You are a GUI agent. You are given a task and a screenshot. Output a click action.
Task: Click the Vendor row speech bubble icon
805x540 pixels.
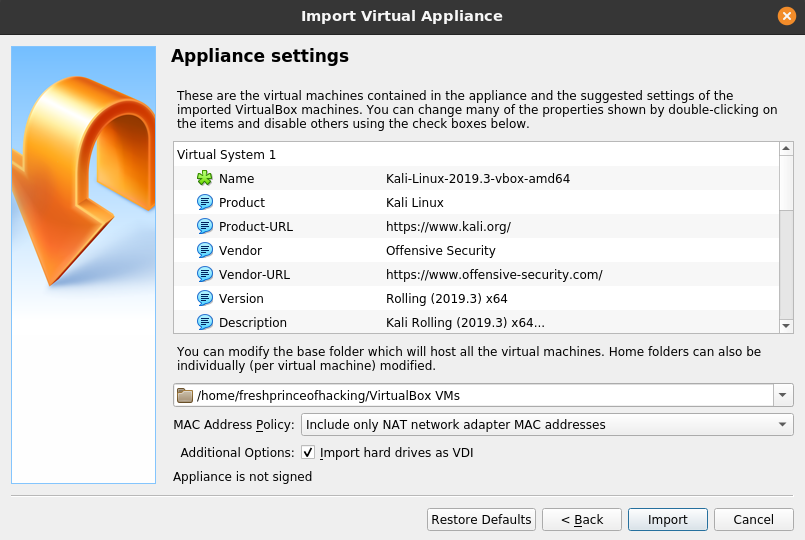pyautogui.click(x=204, y=250)
